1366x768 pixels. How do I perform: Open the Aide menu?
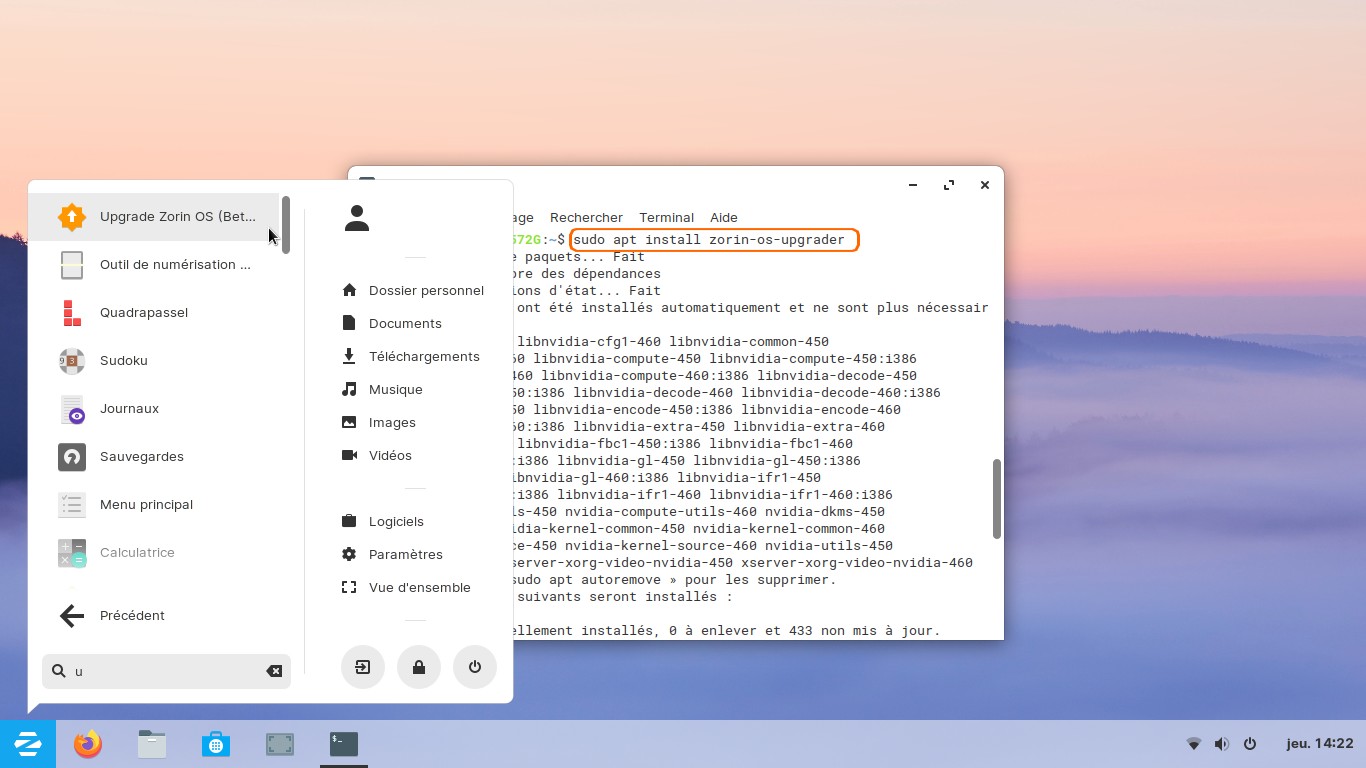(723, 217)
